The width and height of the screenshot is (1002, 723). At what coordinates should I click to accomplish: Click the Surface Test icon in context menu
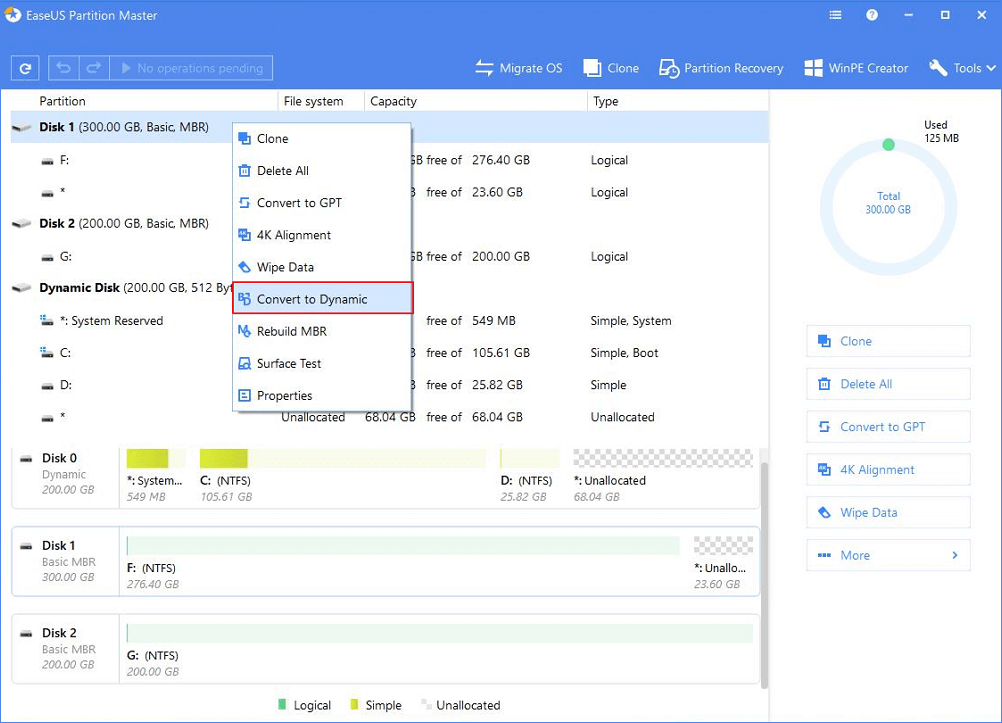pos(244,363)
